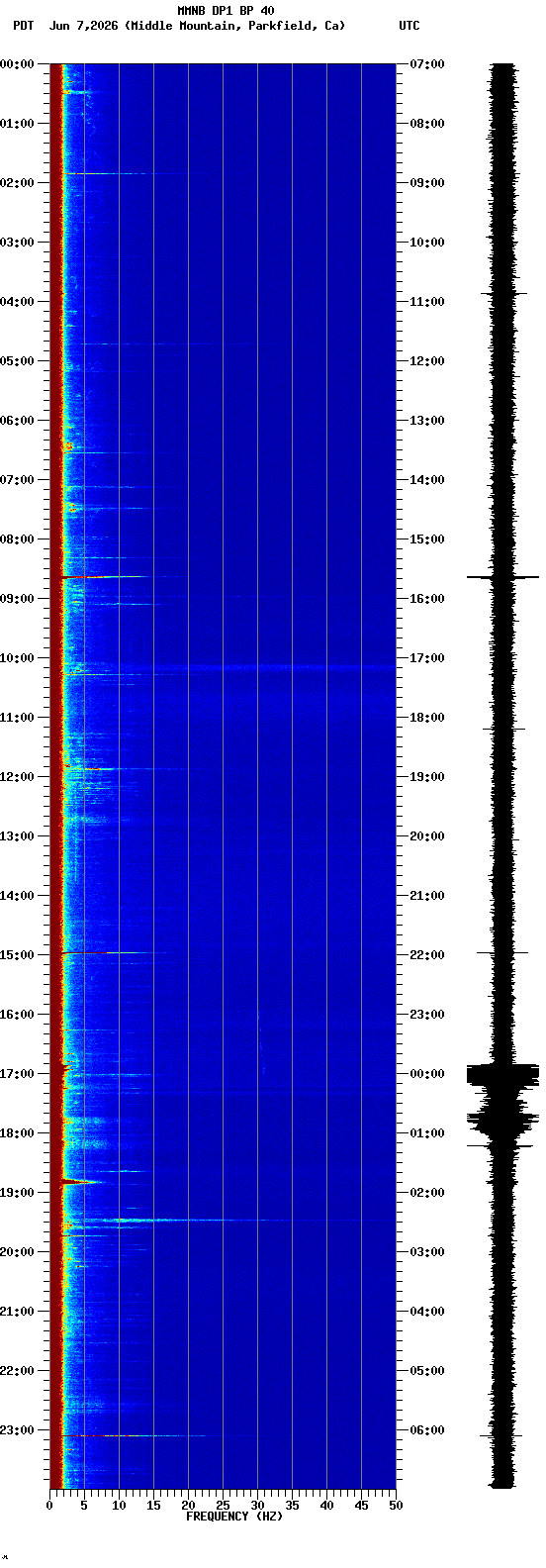
Task: Click the UTC time label "12:00" on right axis
Action: coord(427,361)
